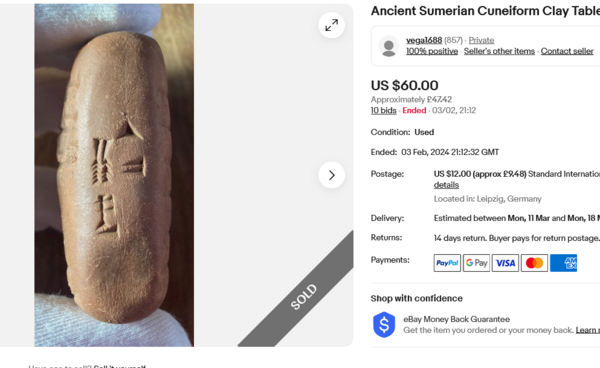The image size is (600, 368).
Task: Open Learn more about Money Back Guarantee
Action: [x=588, y=330]
